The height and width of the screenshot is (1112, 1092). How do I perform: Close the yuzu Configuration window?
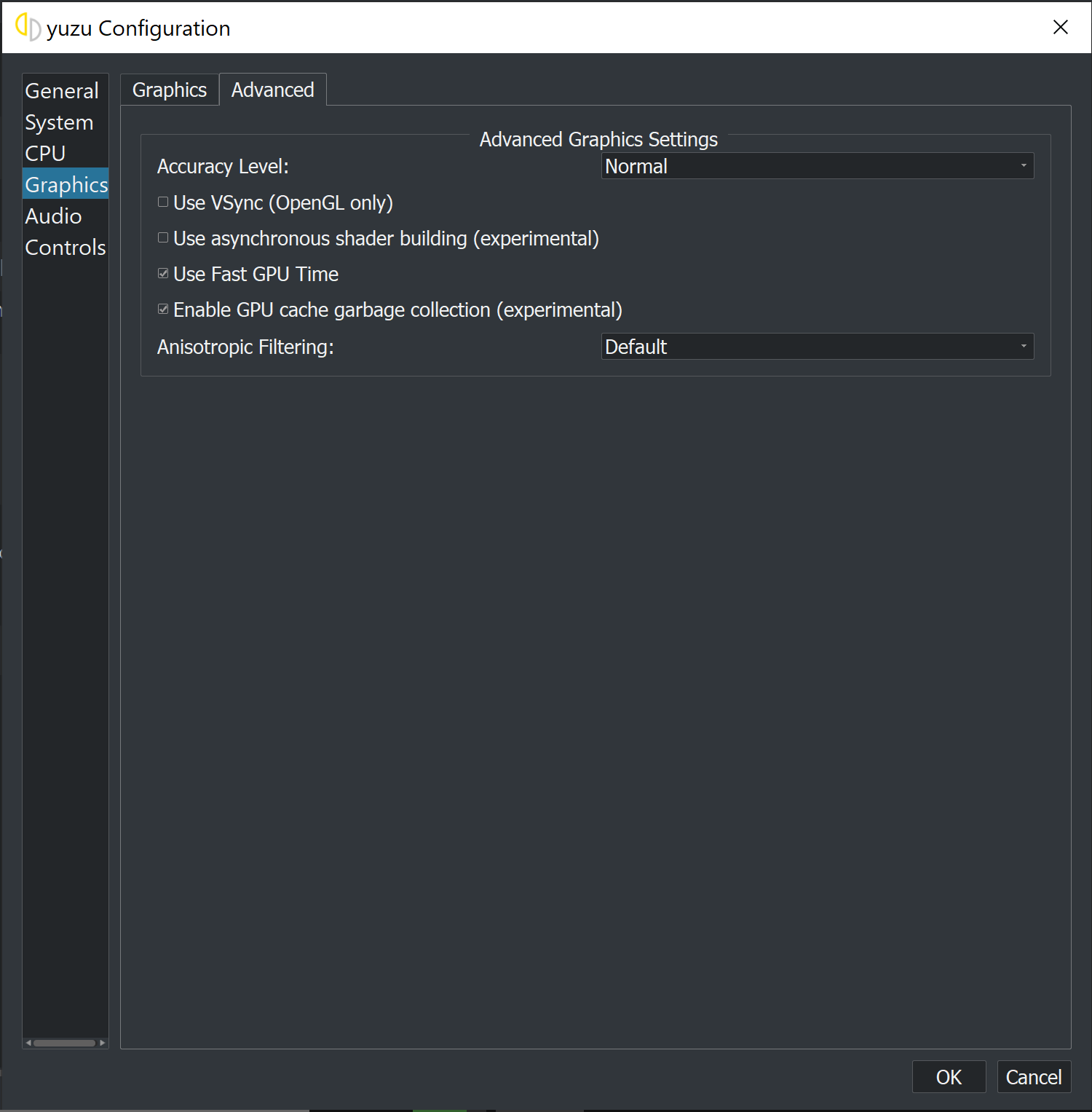1061,28
